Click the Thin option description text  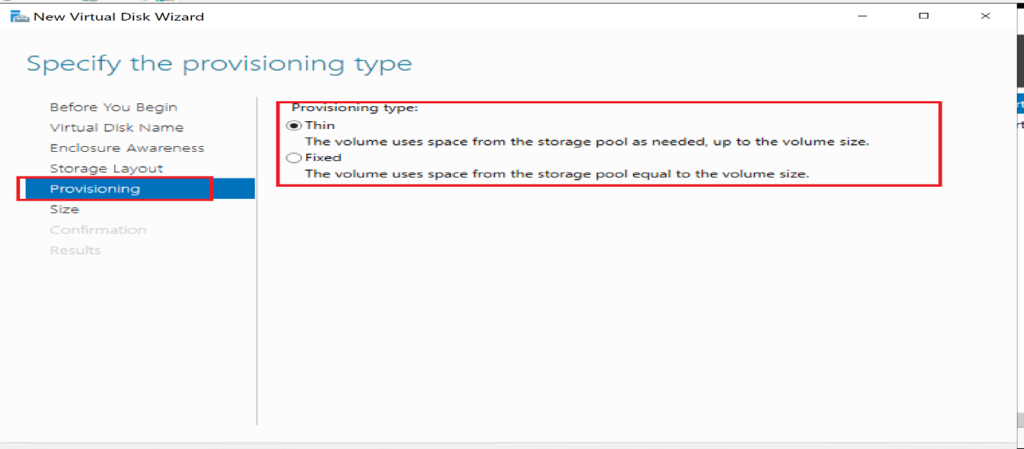(x=586, y=142)
